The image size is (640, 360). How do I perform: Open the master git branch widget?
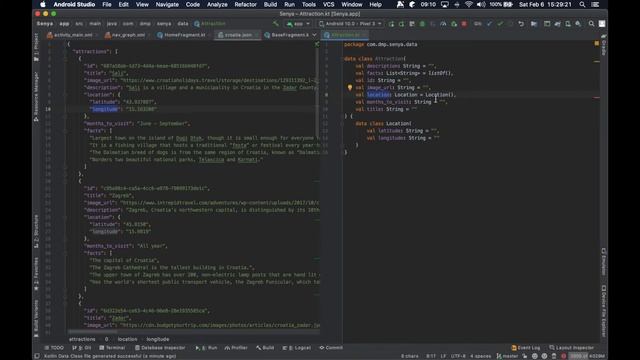(507, 356)
